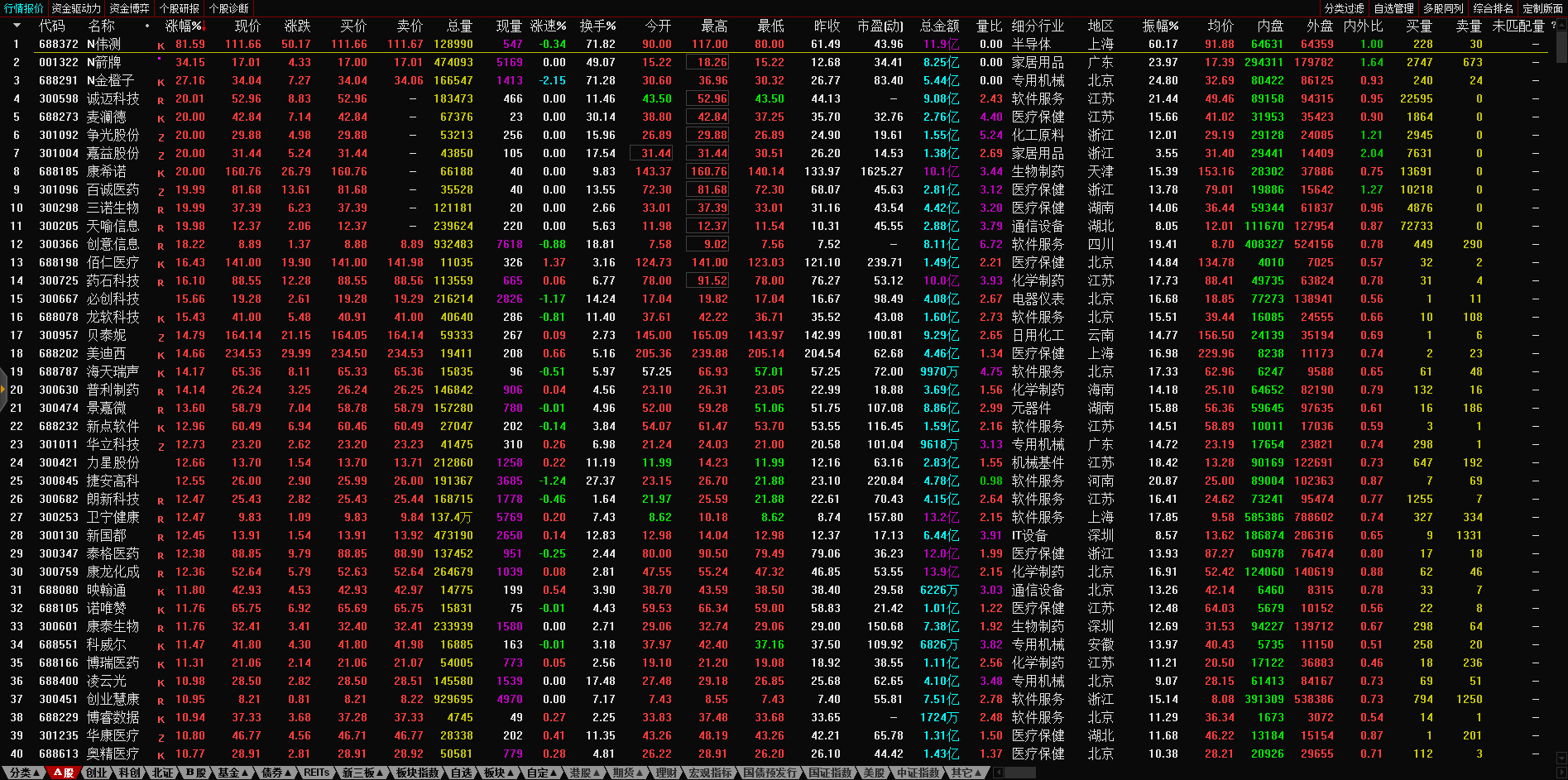Expand the 分类 category dropdown tab
This screenshot has height=780, width=1568.
(24, 773)
